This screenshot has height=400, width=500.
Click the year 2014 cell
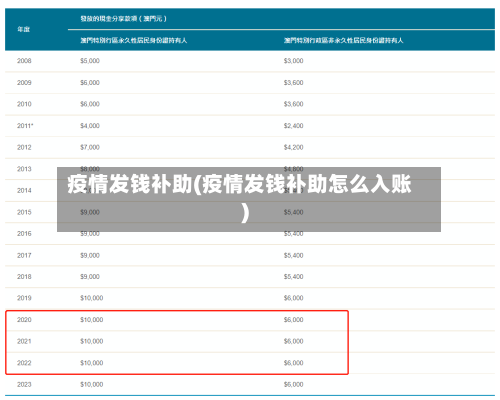pos(24,190)
